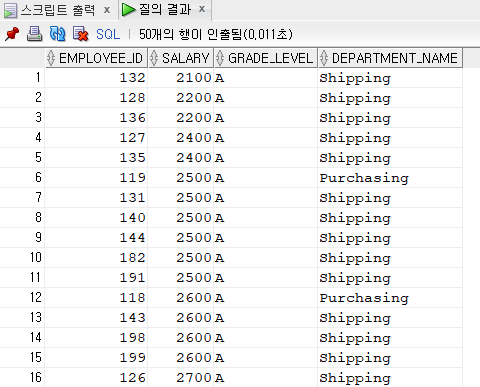This screenshot has width=480, height=387.
Task: Click the red pin icon
Action: 12,34
